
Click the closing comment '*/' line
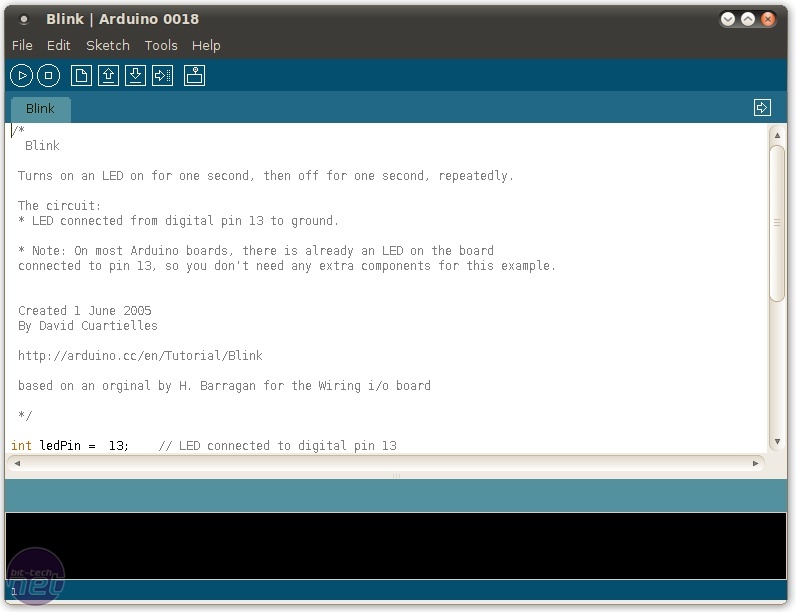click(25, 416)
